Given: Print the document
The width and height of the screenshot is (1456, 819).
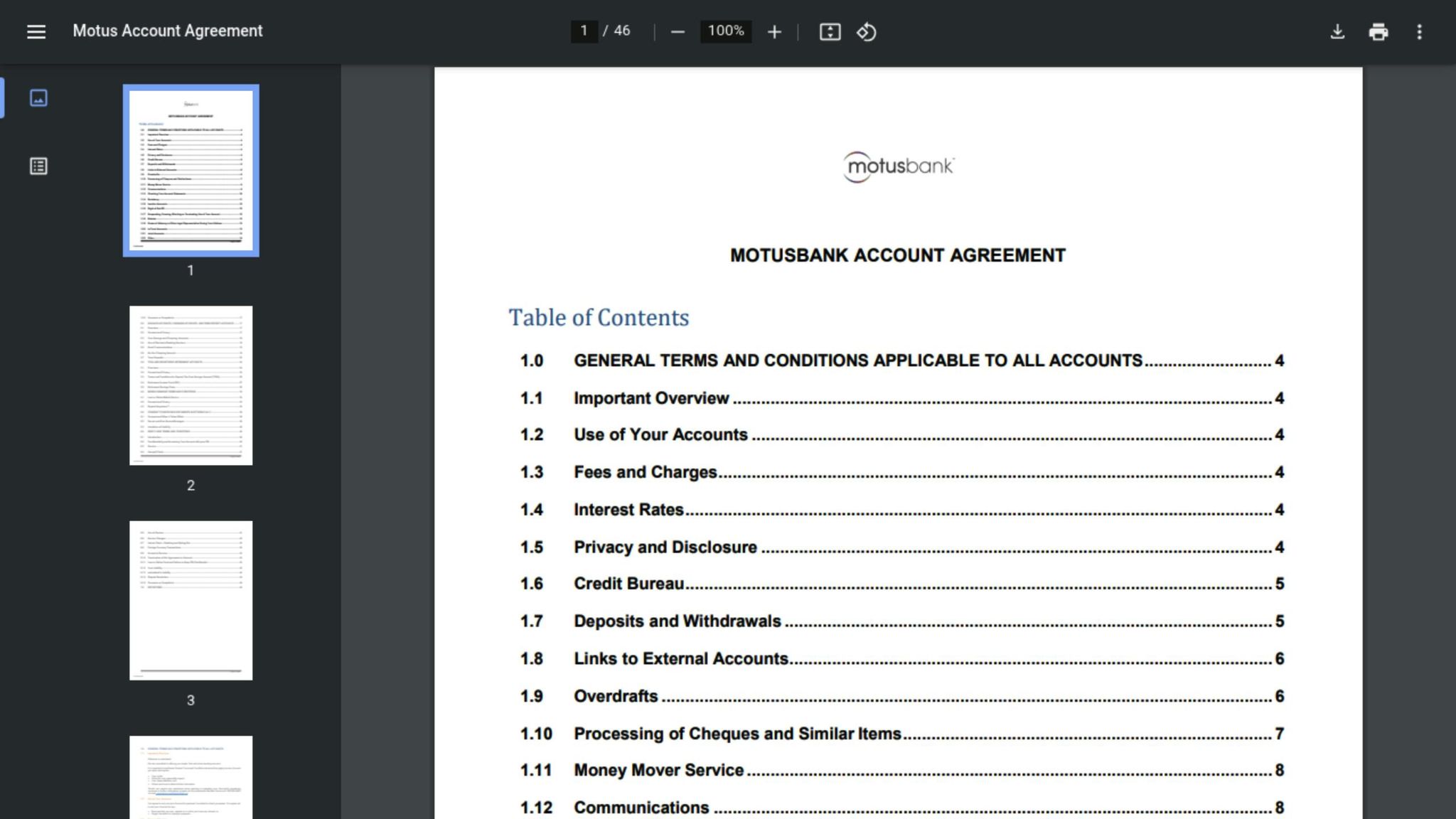Looking at the screenshot, I should tap(1378, 32).
